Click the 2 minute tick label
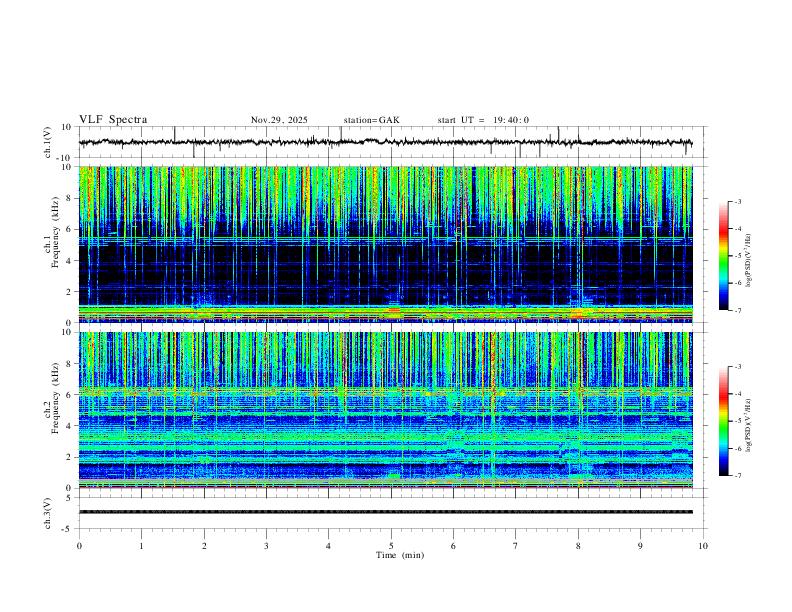 pyautogui.click(x=204, y=546)
